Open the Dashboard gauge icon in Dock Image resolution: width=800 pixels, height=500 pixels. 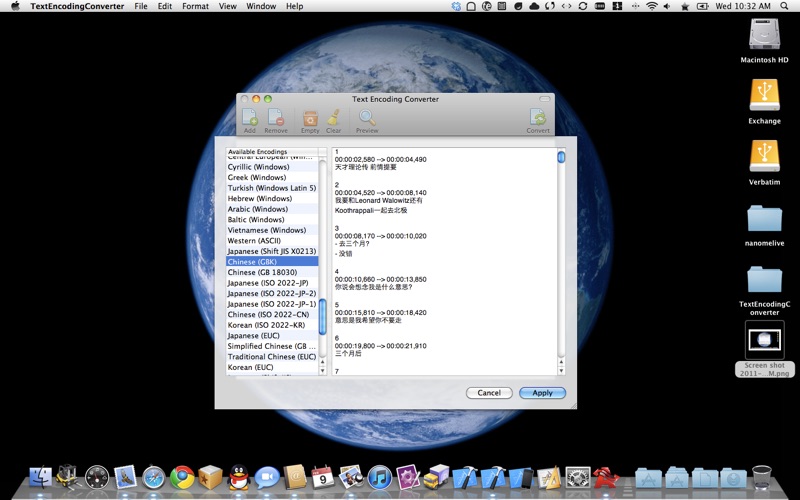[x=97, y=478]
